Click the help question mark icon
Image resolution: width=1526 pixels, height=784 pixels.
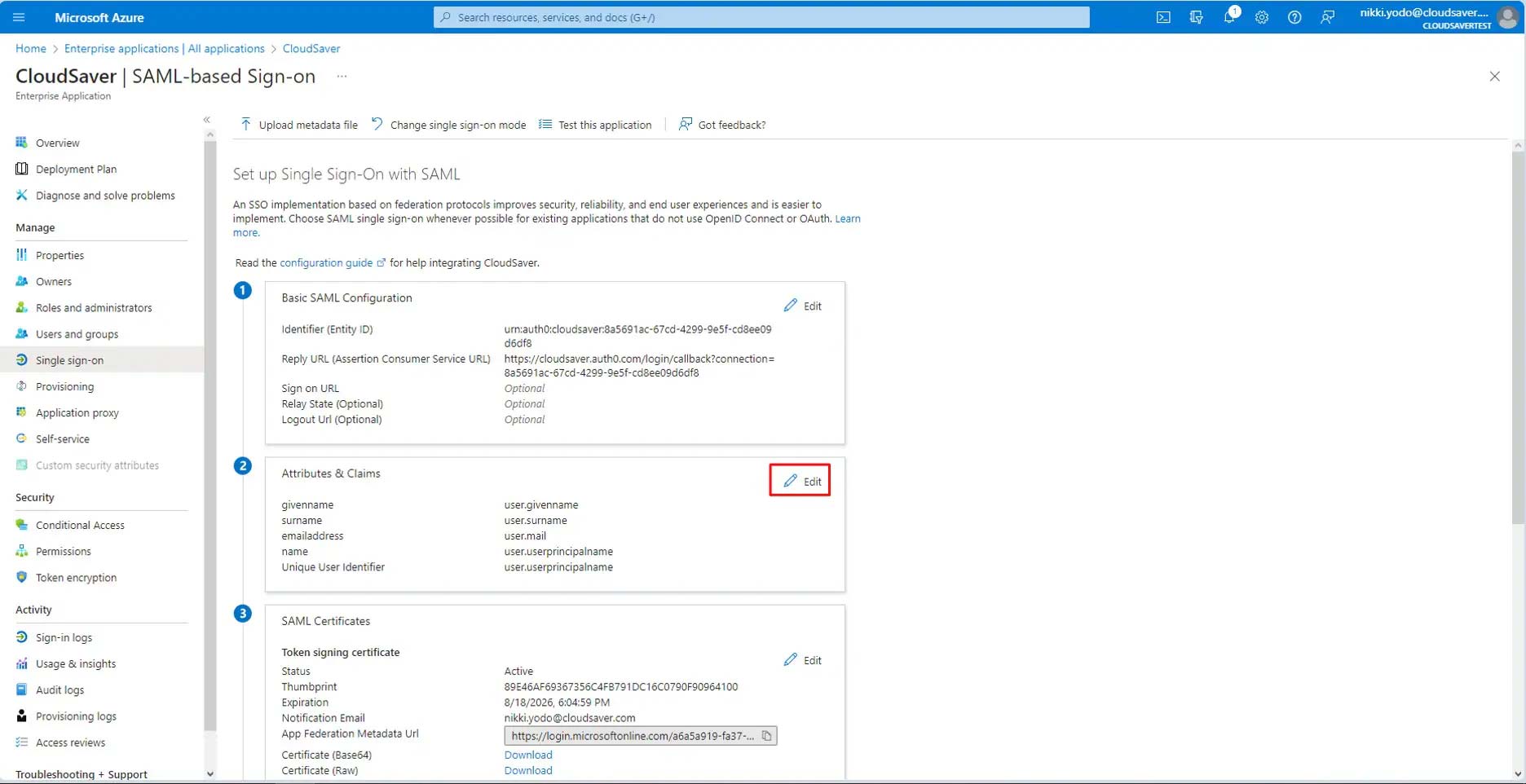1294,17
